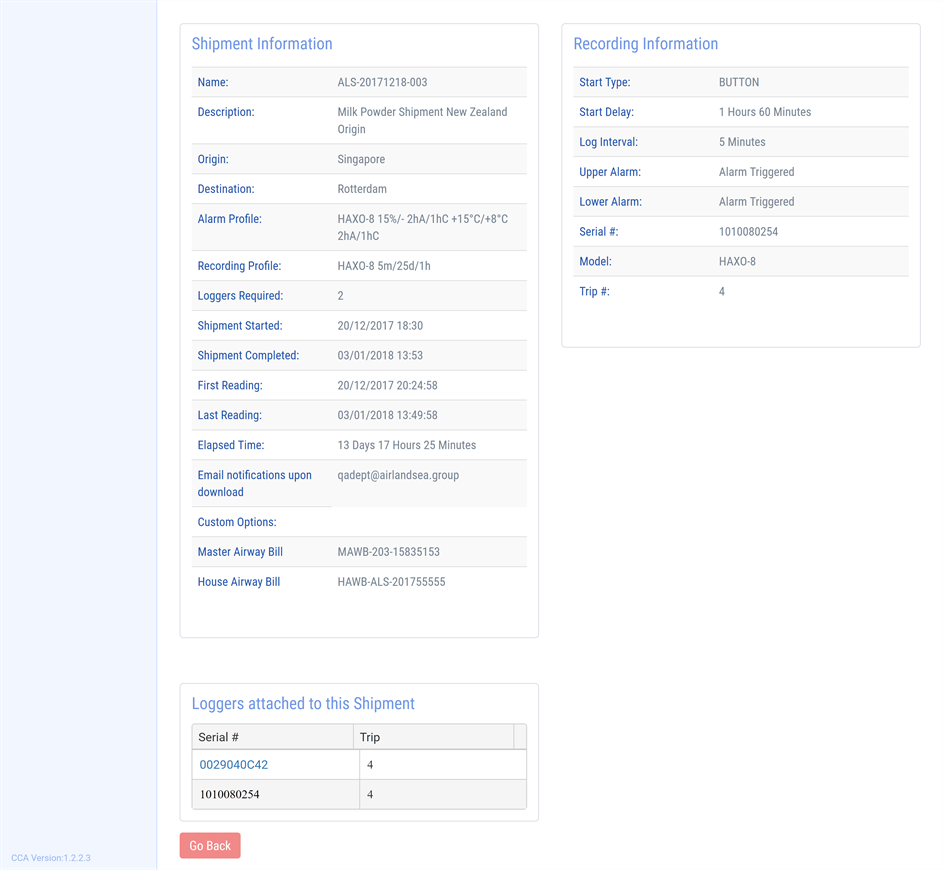
Task: Click the Origin value Singapore
Action: click(x=361, y=159)
